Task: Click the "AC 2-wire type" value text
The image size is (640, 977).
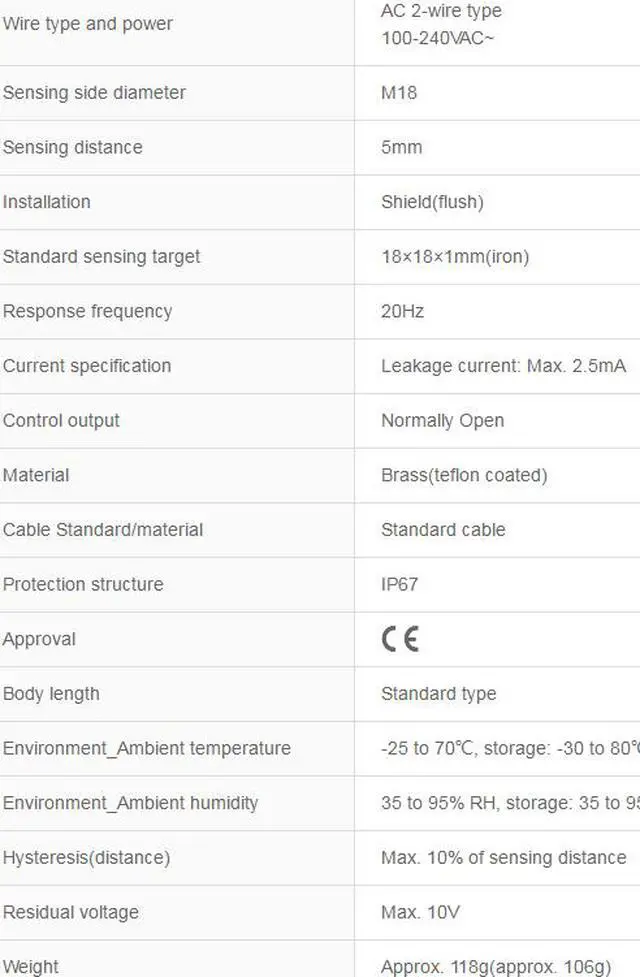Action: coord(441,11)
